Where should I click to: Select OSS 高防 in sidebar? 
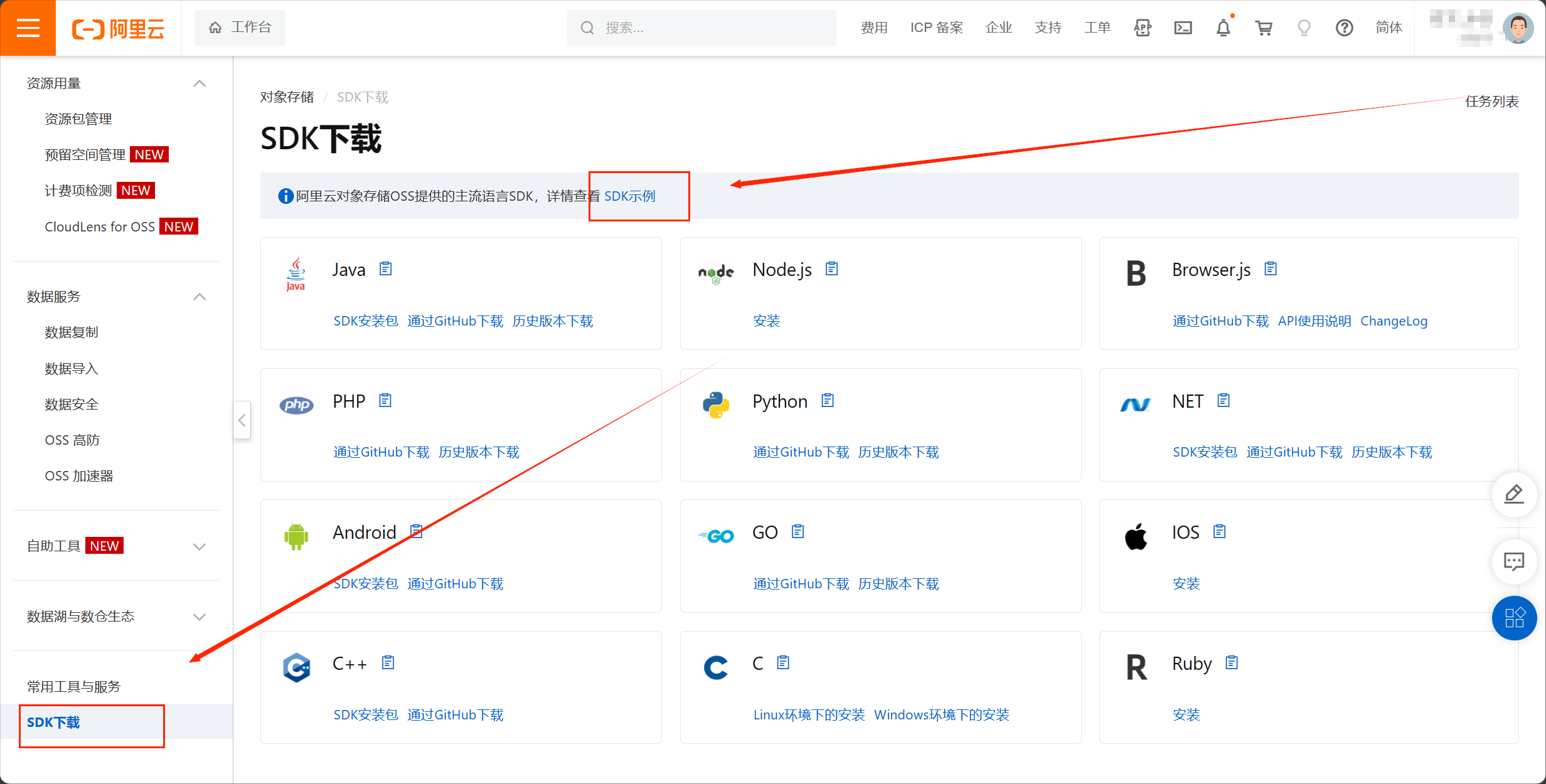click(x=72, y=440)
